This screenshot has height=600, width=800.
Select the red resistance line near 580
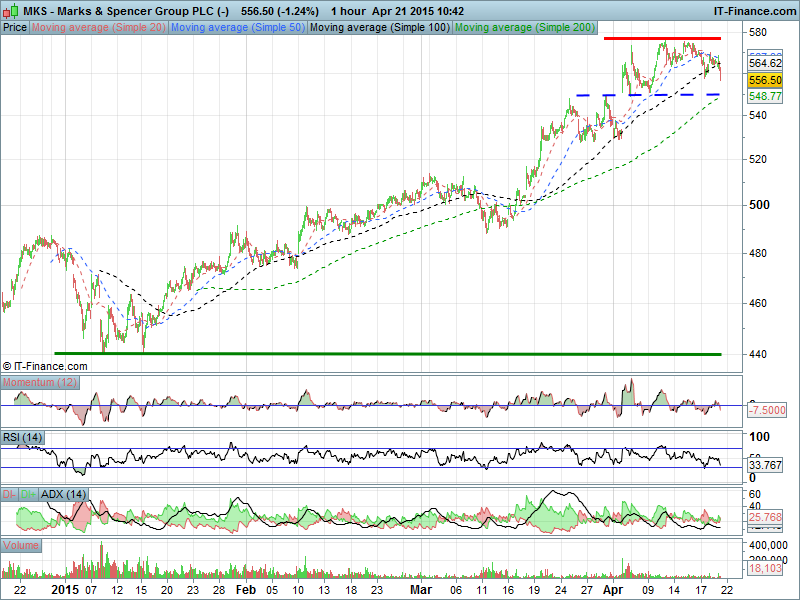(x=661, y=38)
